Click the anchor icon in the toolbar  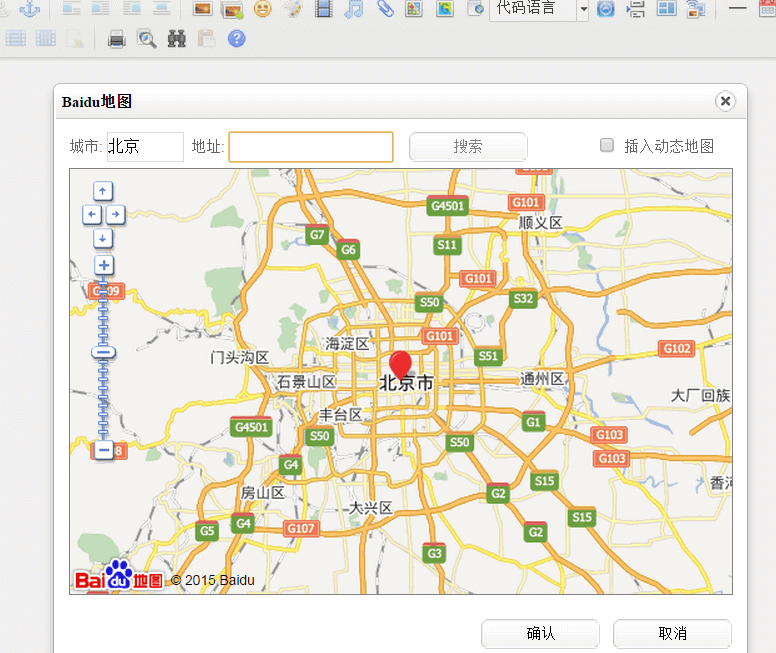click(x=29, y=8)
